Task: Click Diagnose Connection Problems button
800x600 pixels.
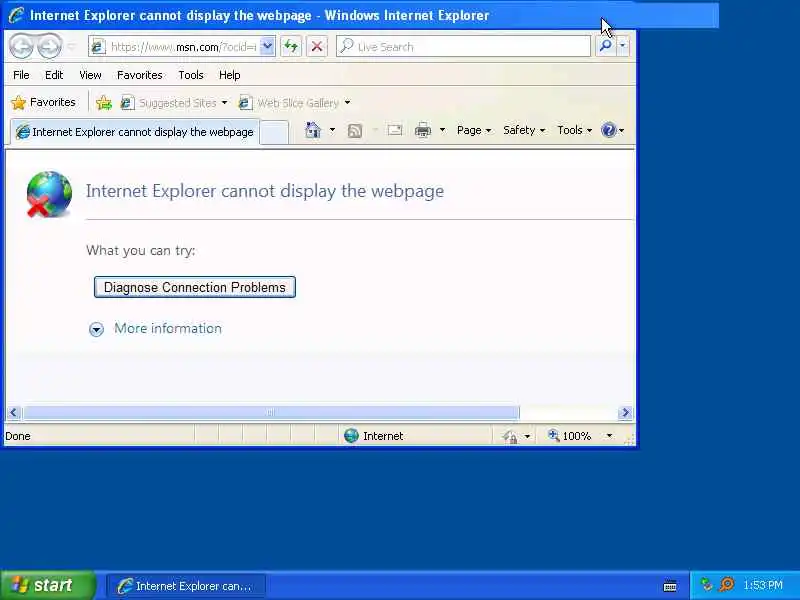Action: [x=195, y=287]
